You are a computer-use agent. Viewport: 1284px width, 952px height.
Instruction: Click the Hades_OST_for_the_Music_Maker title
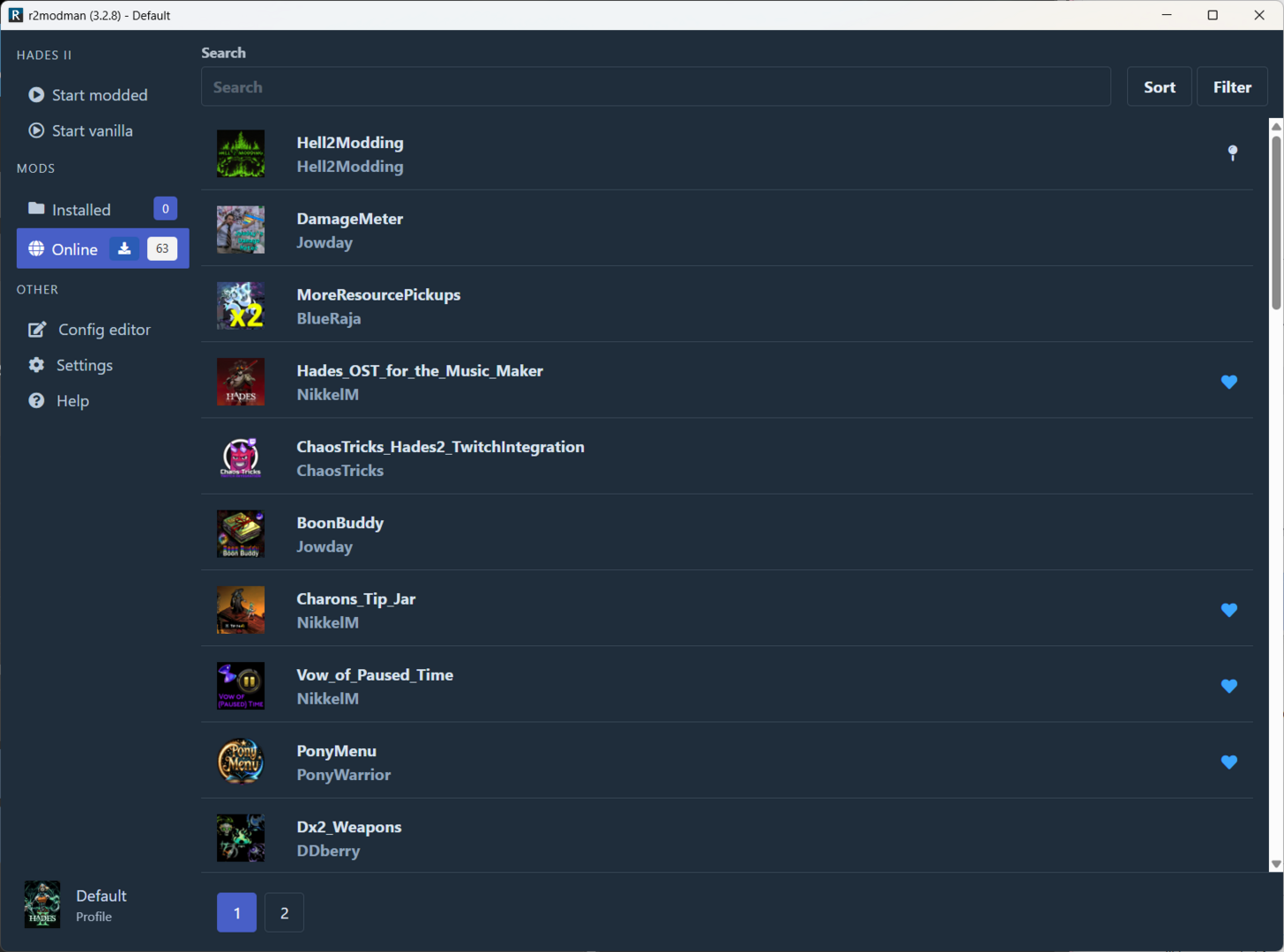(x=420, y=371)
